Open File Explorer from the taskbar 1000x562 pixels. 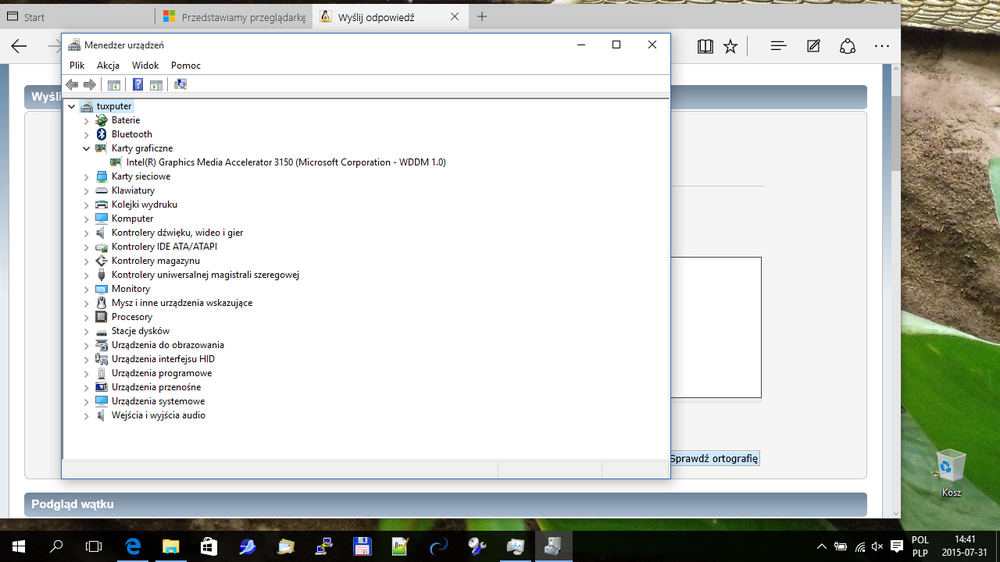click(x=170, y=546)
